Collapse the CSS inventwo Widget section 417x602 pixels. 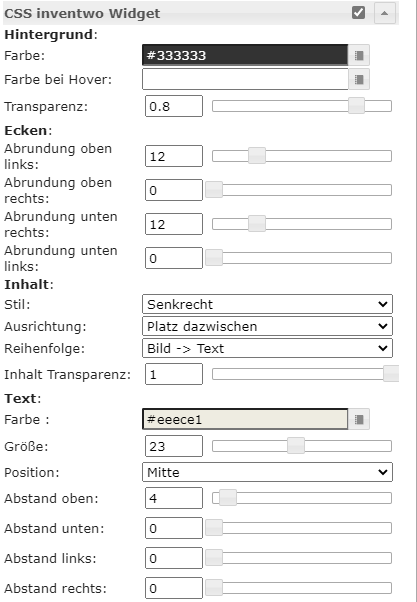click(x=385, y=13)
